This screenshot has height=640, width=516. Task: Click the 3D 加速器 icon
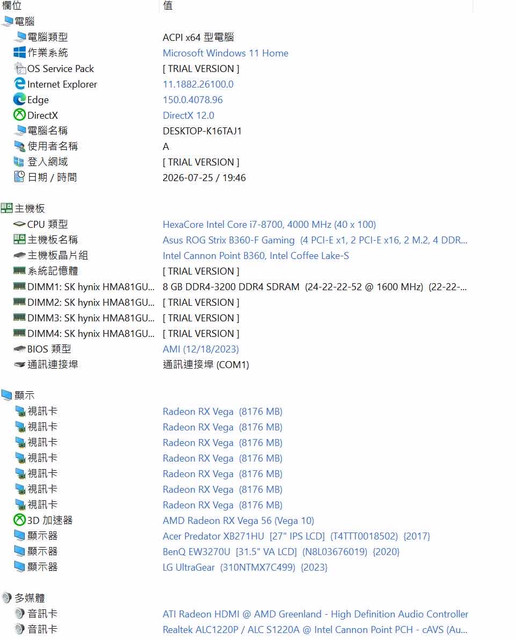point(20,520)
